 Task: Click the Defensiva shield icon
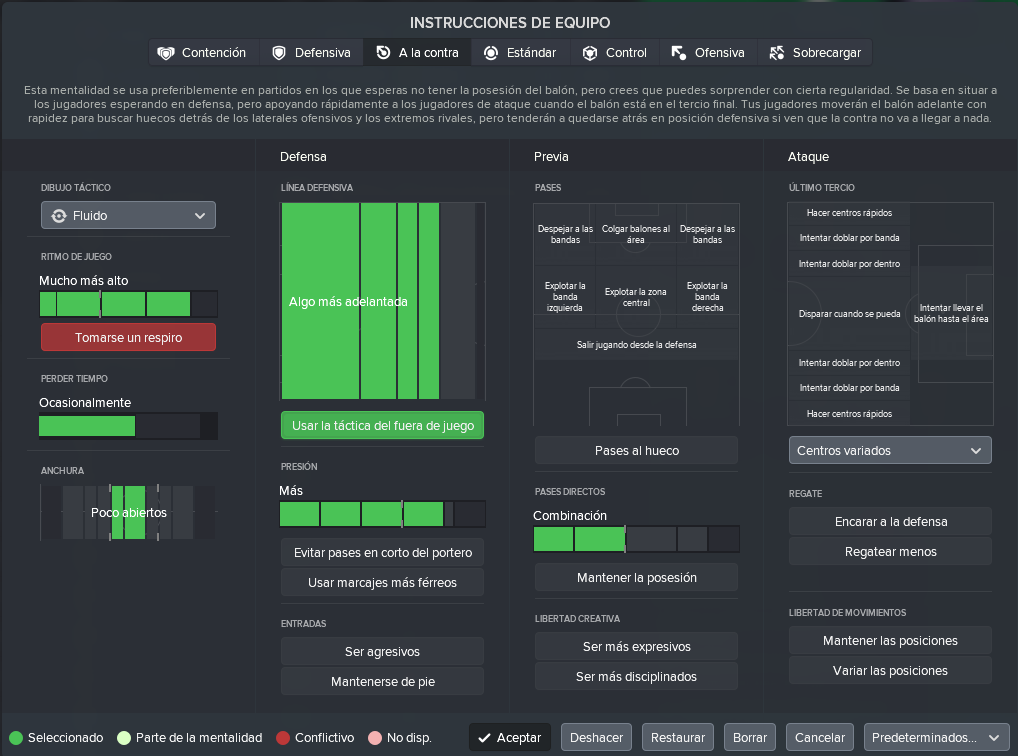click(279, 53)
